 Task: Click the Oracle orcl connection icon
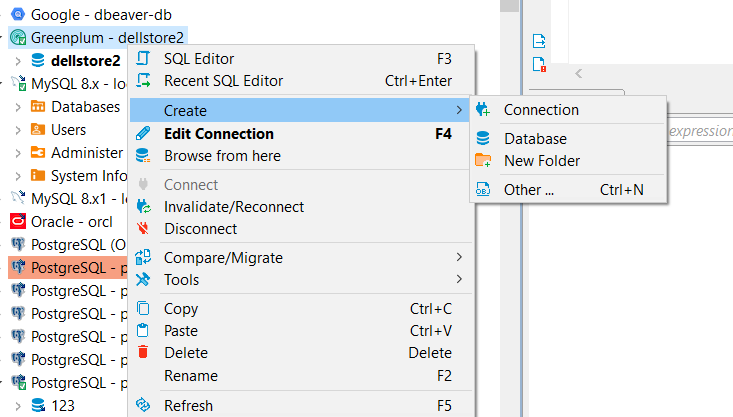(x=18, y=221)
